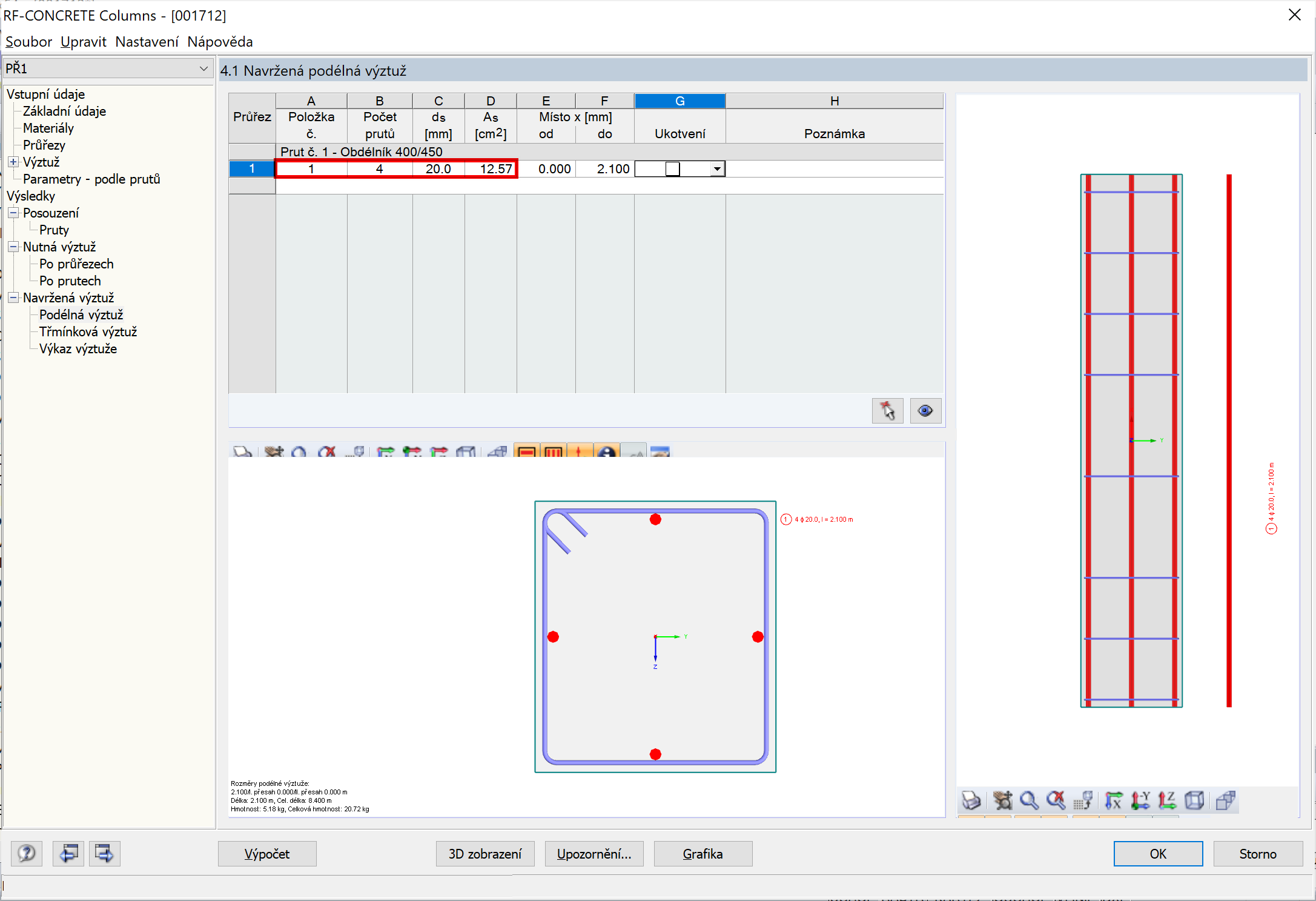Toggle the info display icon in section toolbar
This screenshot has width=1316, height=901.
point(606,451)
